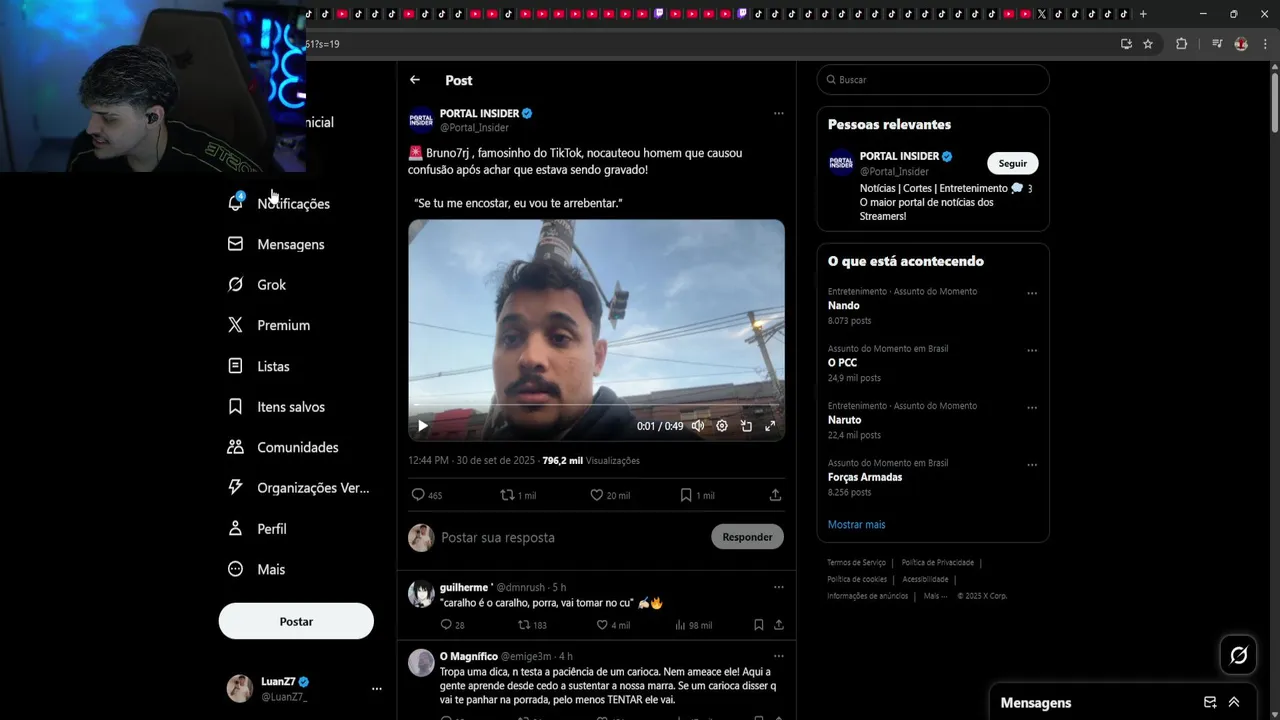1280x720 pixels.
Task: Open options for Forças Armadas trend
Action: (1032, 465)
